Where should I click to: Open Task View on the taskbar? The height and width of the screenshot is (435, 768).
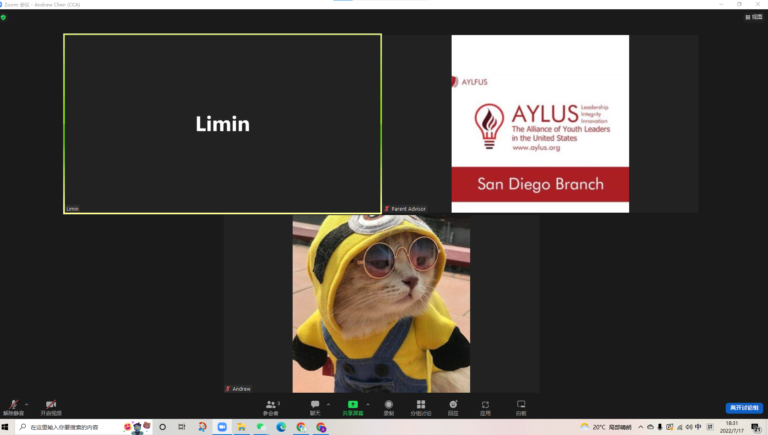click(x=182, y=427)
